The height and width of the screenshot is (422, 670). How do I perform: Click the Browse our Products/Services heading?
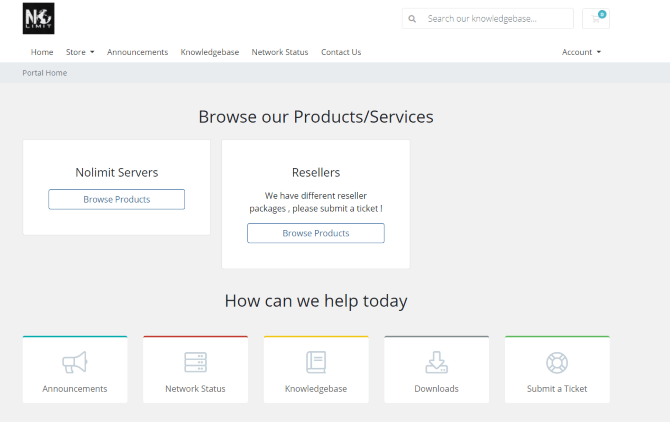316,117
